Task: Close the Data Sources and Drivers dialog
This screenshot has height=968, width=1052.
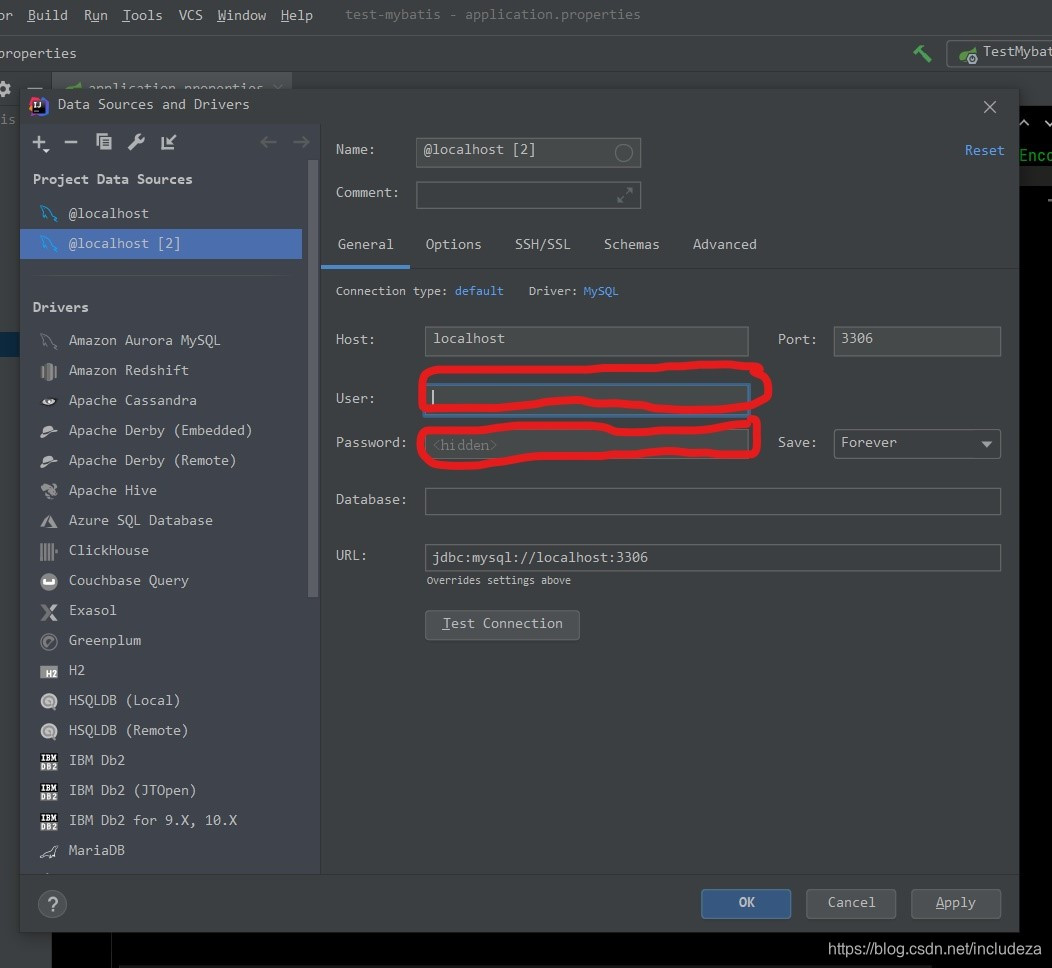Action: coord(990,107)
